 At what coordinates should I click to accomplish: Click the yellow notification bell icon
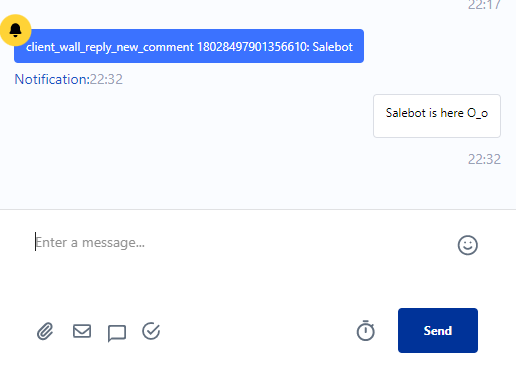coord(15,30)
